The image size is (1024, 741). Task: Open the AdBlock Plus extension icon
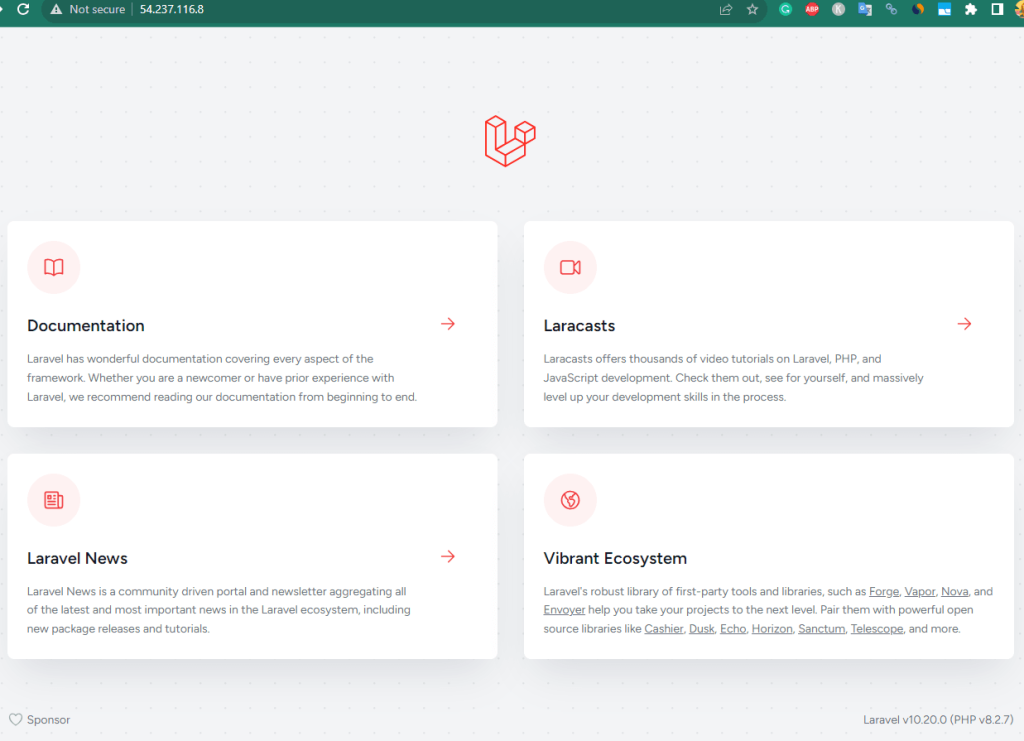[x=812, y=9]
